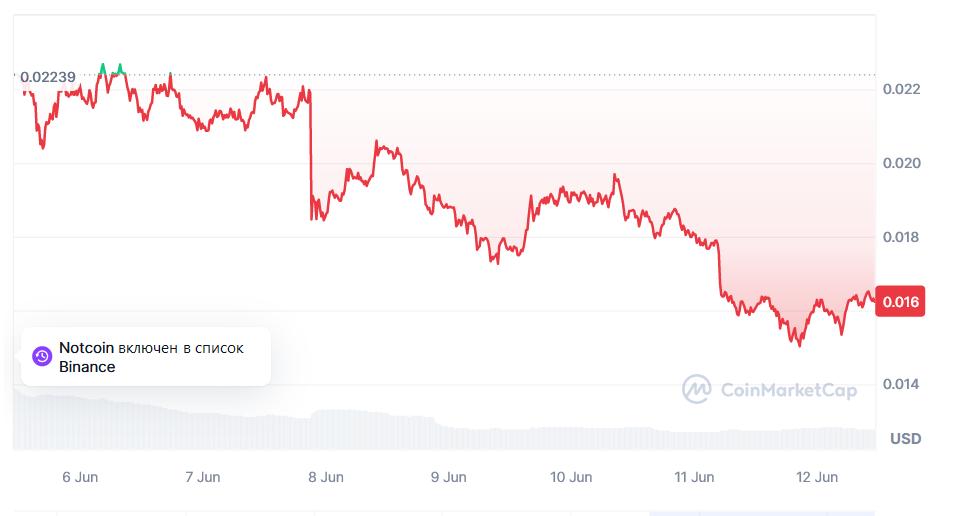Viewport: 971px width, 516px height.
Task: Select the 9 Jun date marker
Action: tap(448, 477)
